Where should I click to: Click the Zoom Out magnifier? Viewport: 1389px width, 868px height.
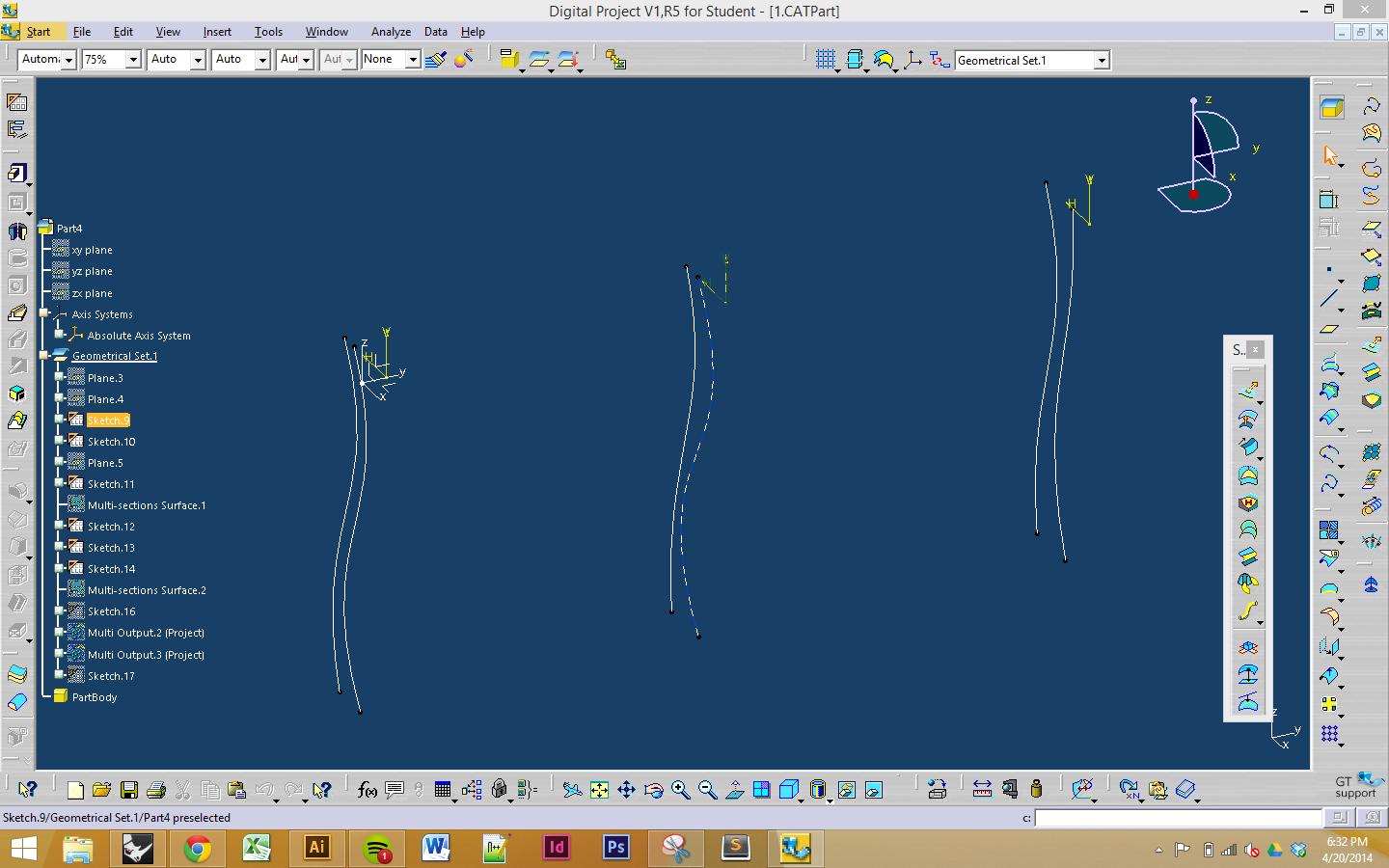click(707, 790)
